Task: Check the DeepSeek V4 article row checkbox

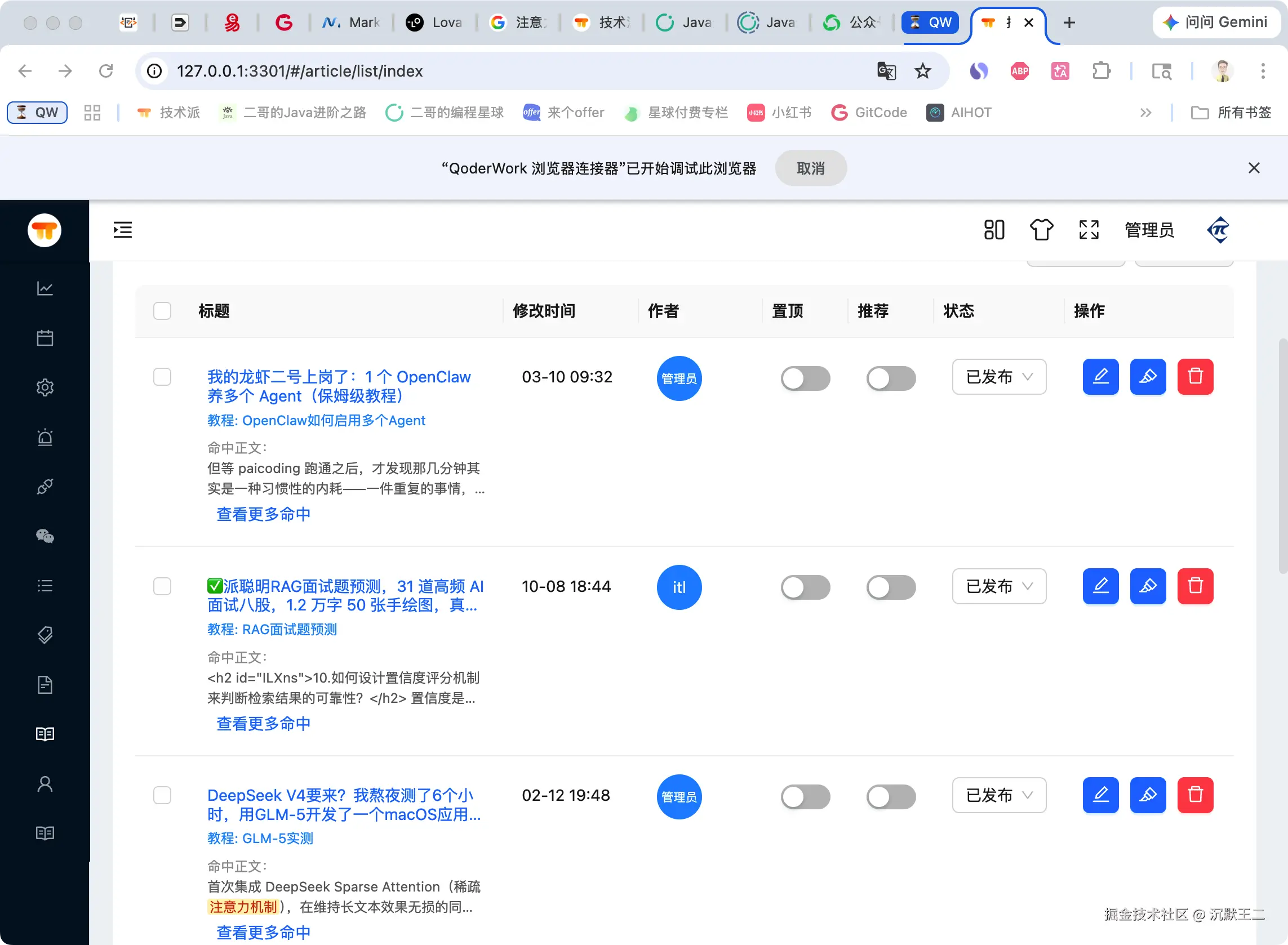Action: pos(162,795)
